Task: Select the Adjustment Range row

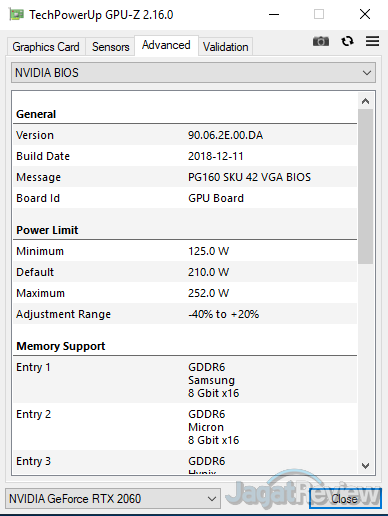Action: point(185,314)
